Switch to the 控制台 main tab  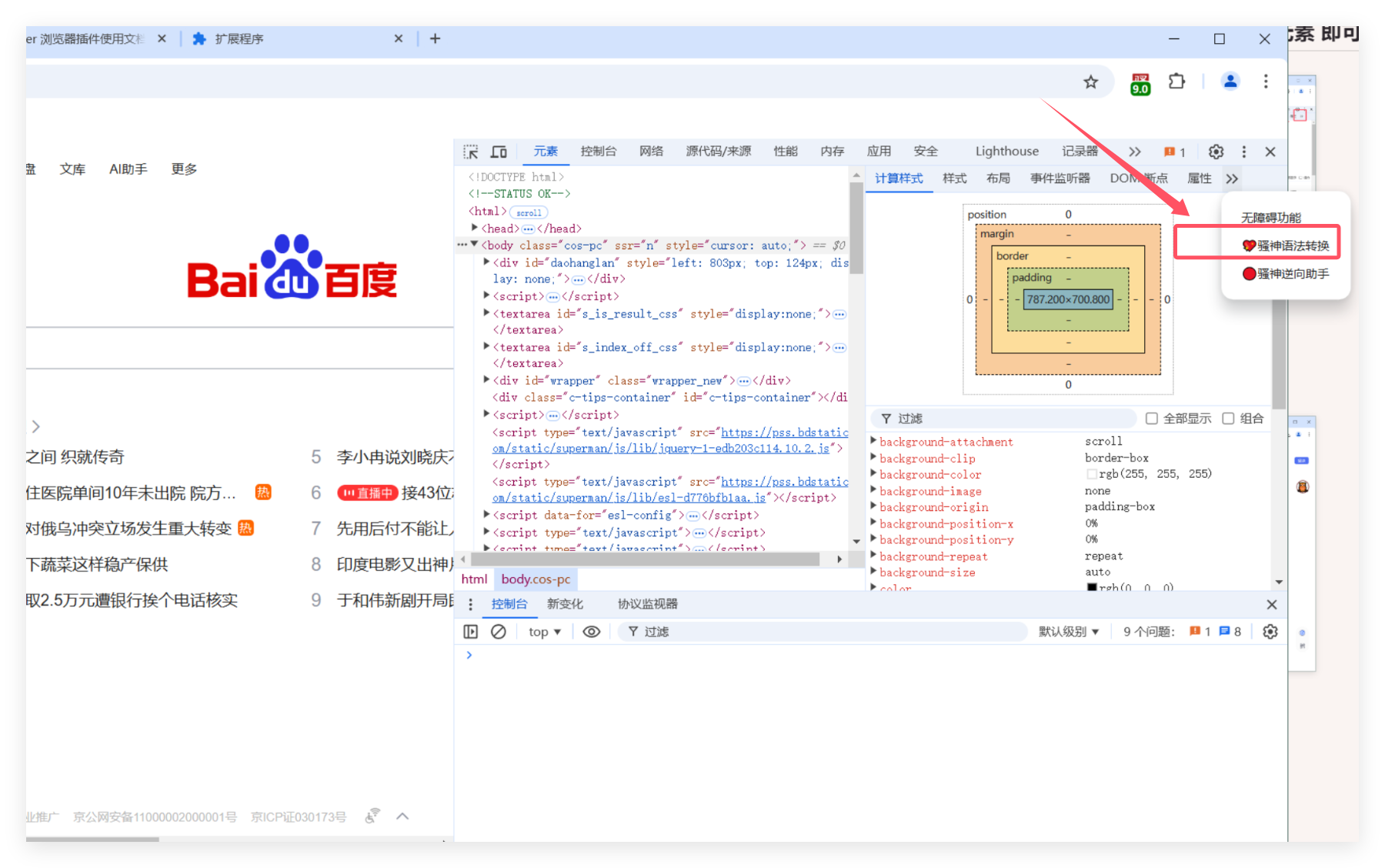click(x=599, y=152)
